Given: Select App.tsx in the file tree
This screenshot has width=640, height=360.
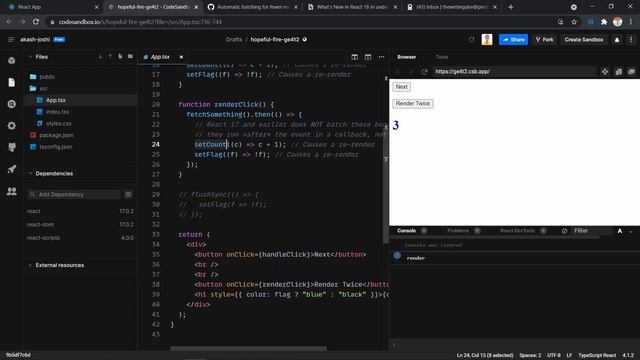Looking at the screenshot, I should click(x=56, y=100).
